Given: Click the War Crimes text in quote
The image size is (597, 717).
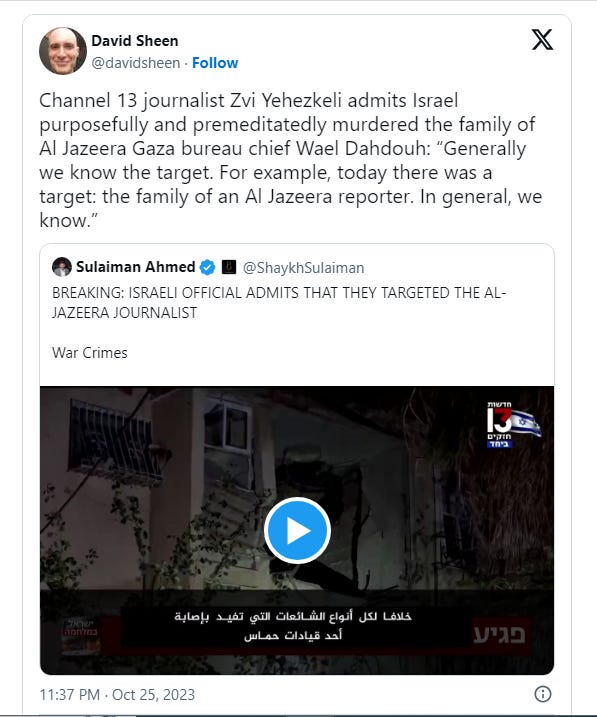Looking at the screenshot, I should [90, 353].
